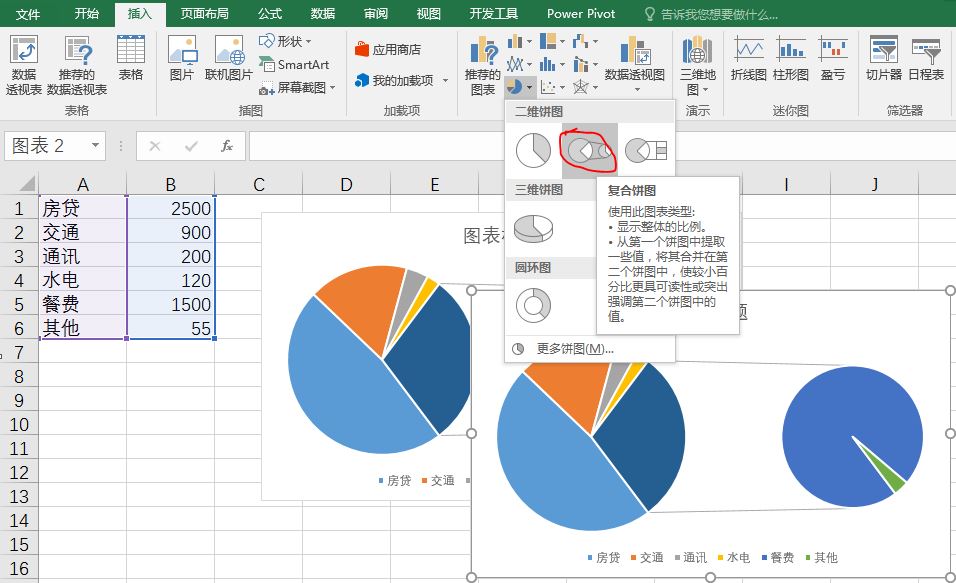The width and height of the screenshot is (956, 583).
Task: Switch to the 页面布局 tab
Action: coord(204,14)
